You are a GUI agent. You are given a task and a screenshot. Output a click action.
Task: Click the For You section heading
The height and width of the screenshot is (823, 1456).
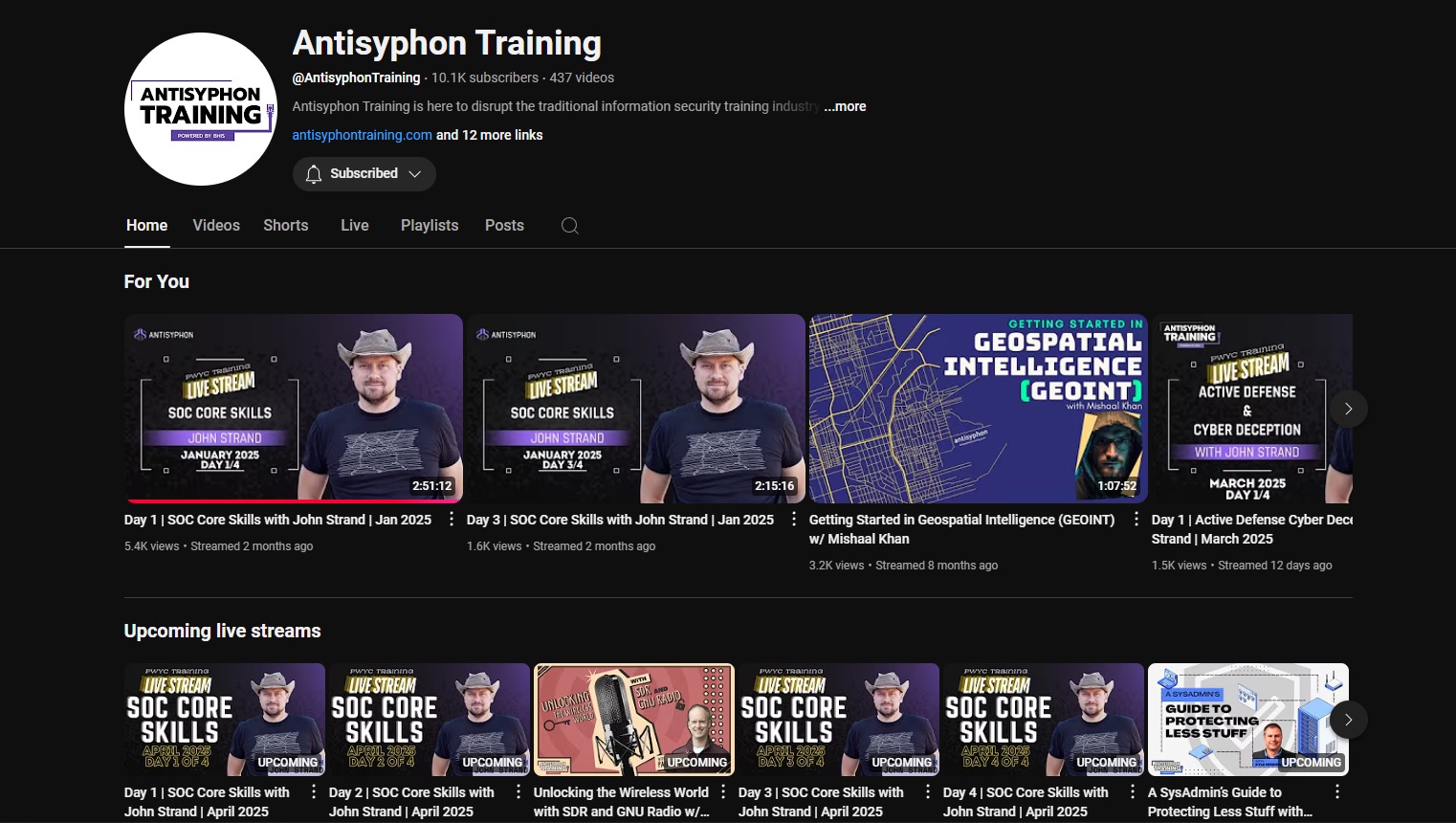pos(157,282)
